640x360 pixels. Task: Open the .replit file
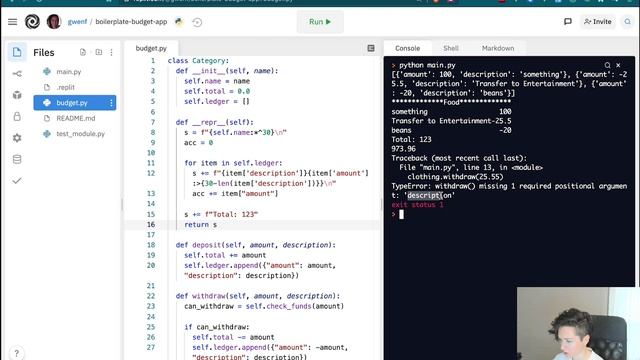pyautogui.click(x=65, y=87)
